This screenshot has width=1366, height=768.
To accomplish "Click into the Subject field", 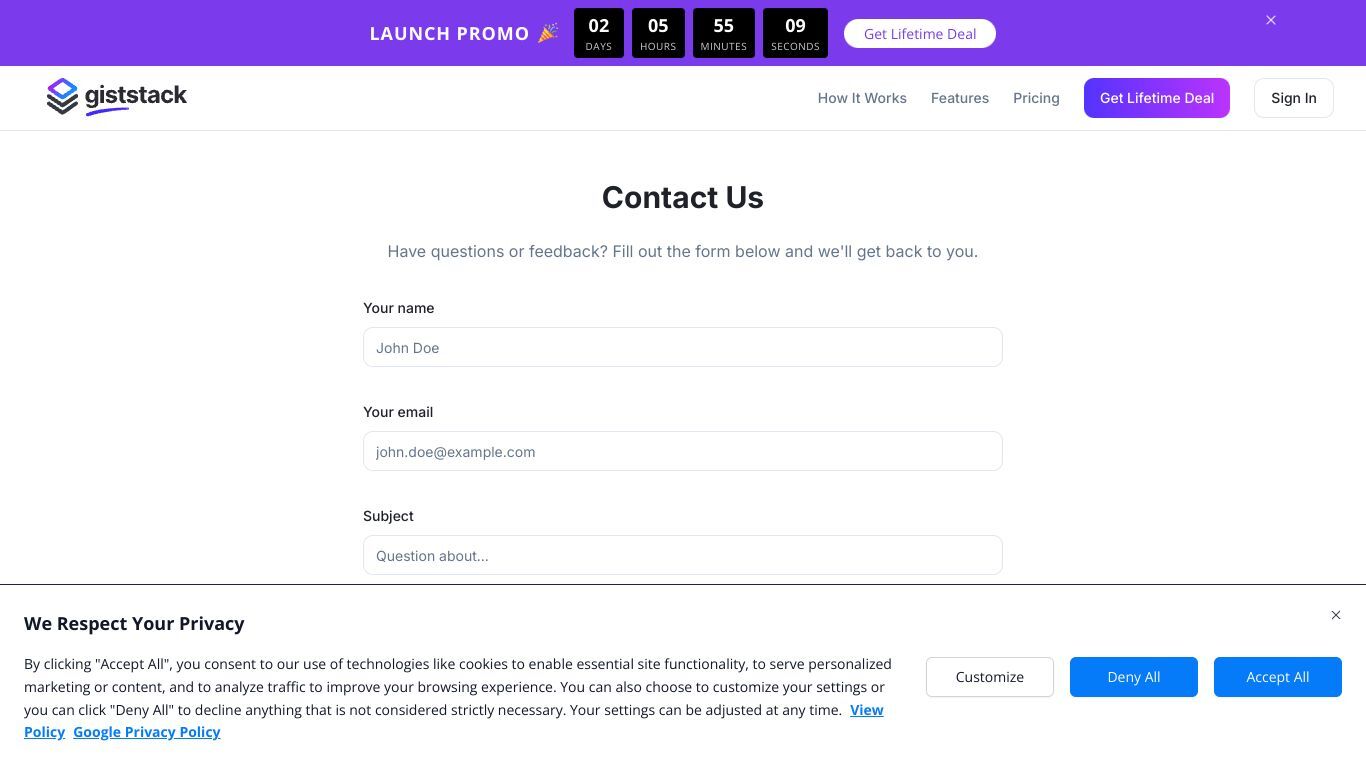I will coord(683,555).
